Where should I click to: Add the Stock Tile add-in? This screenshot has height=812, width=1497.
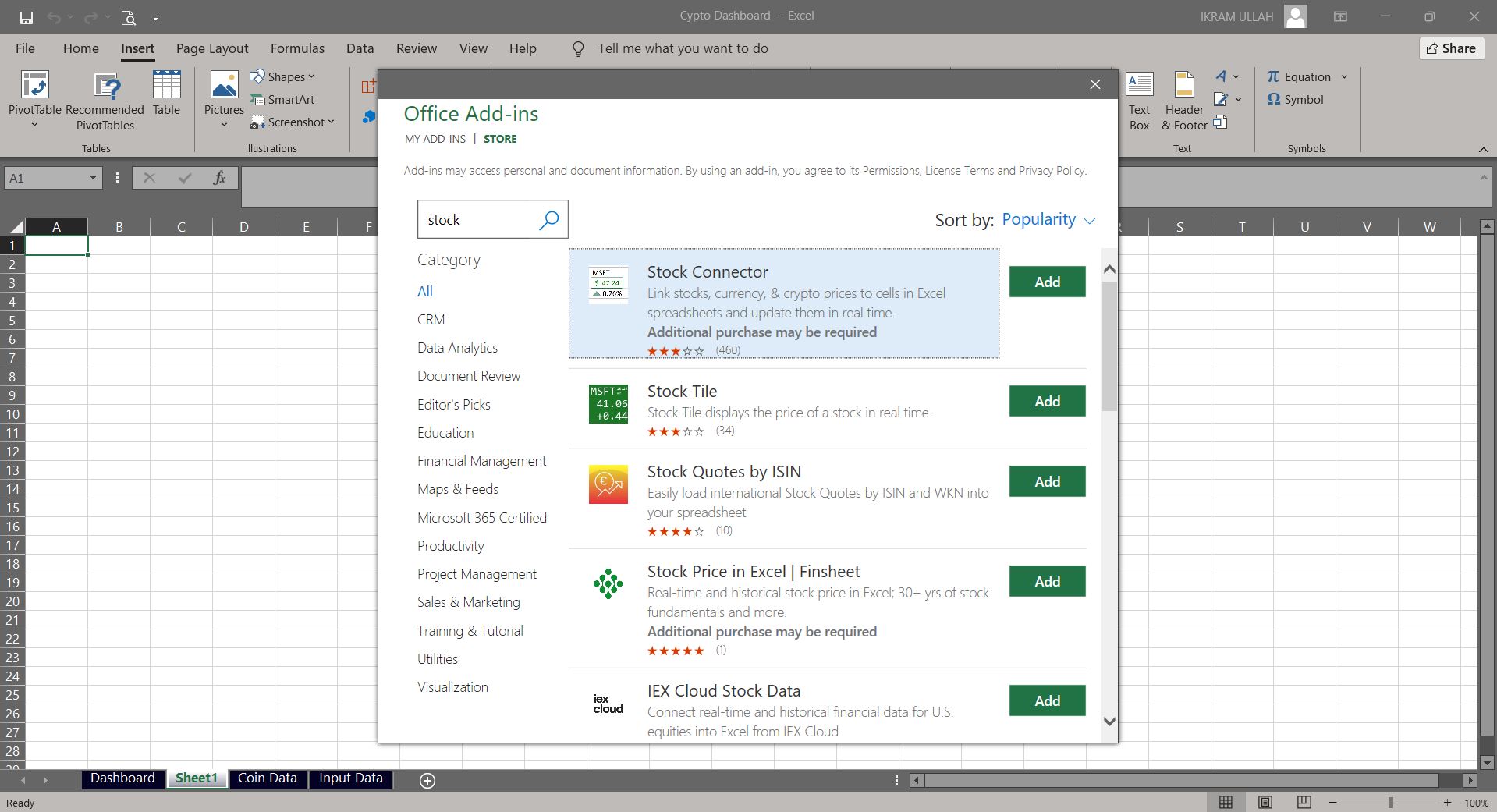(1047, 401)
